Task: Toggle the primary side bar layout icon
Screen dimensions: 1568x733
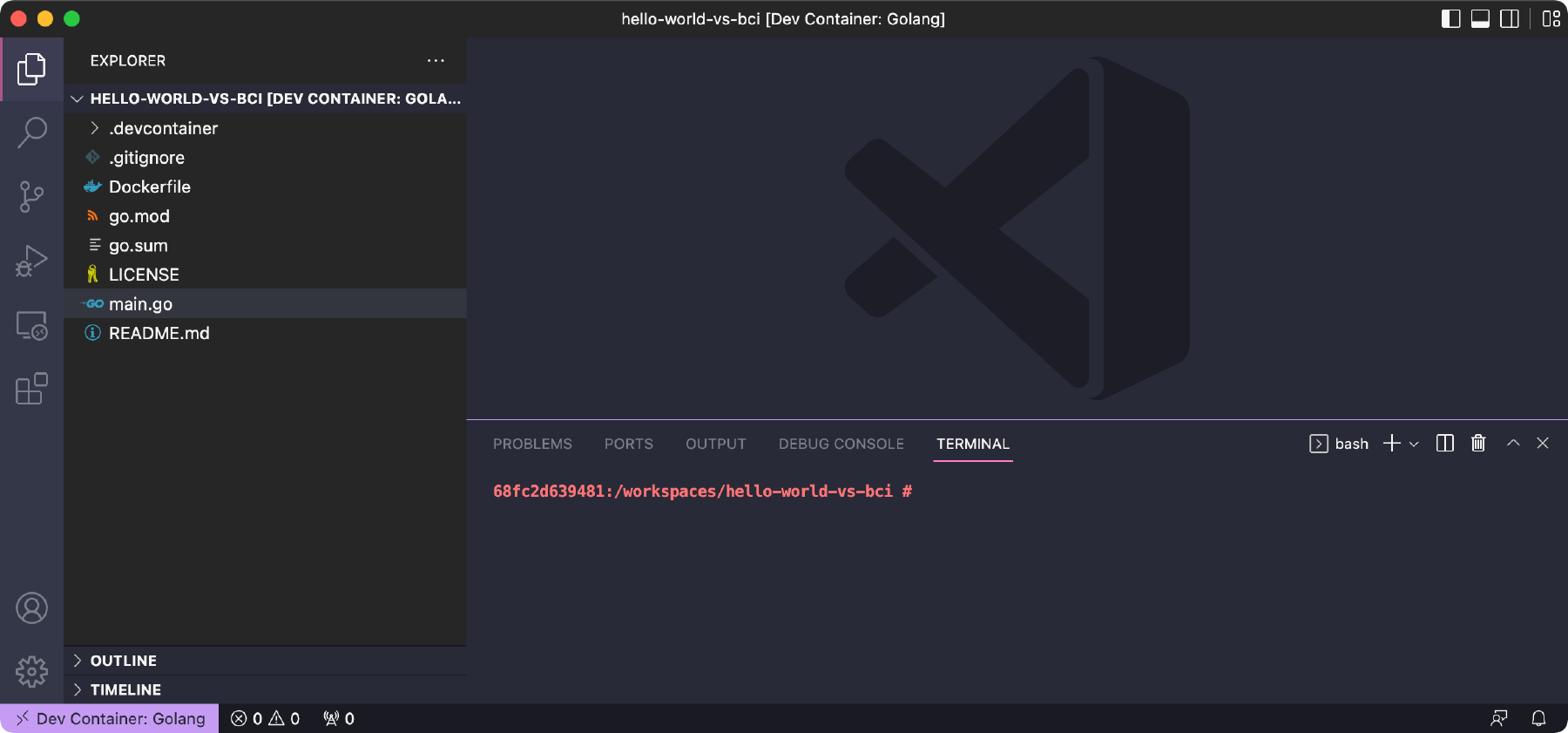Action: pos(1450,18)
